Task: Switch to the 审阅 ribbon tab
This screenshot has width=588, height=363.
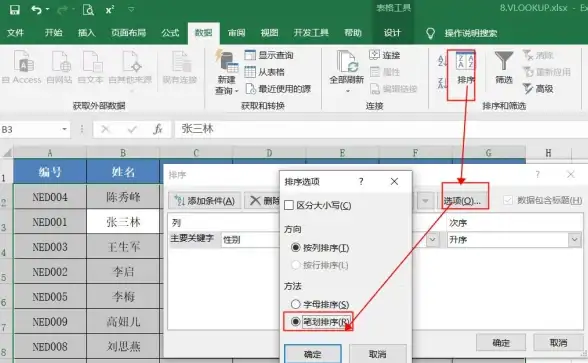Action: (x=237, y=33)
